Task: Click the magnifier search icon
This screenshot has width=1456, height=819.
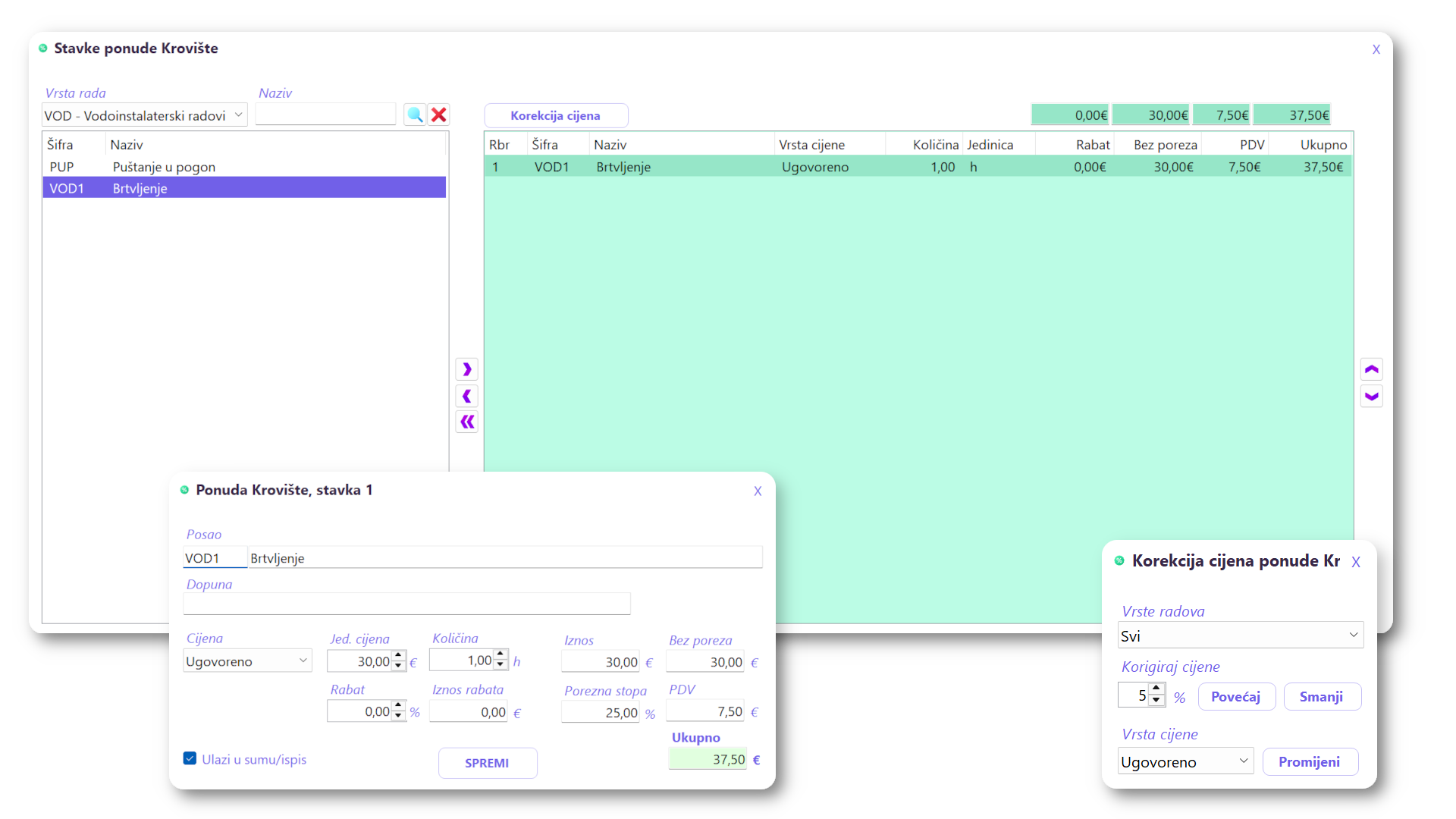Action: click(x=415, y=115)
